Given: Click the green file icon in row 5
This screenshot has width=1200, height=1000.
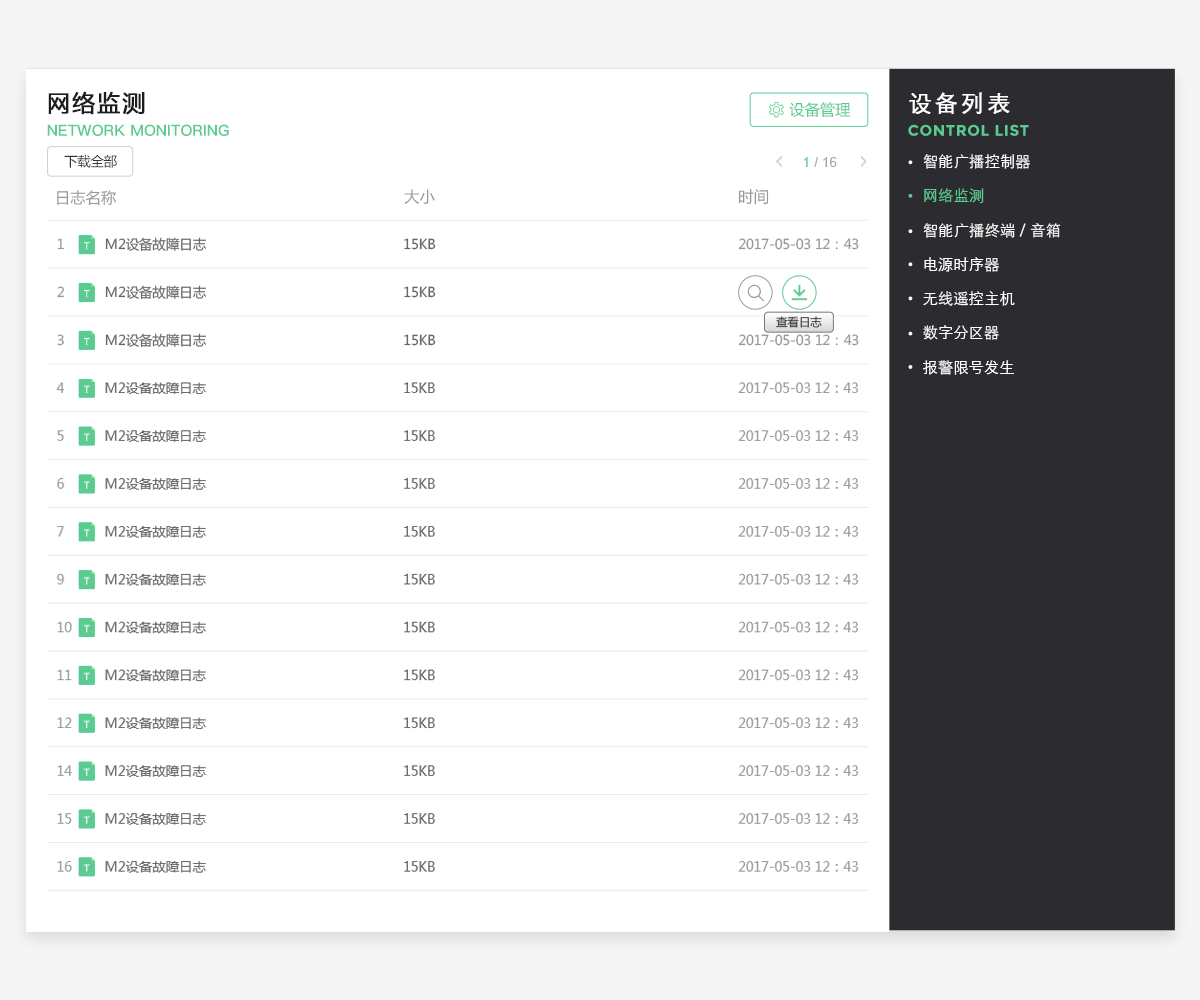Looking at the screenshot, I should (x=87, y=436).
